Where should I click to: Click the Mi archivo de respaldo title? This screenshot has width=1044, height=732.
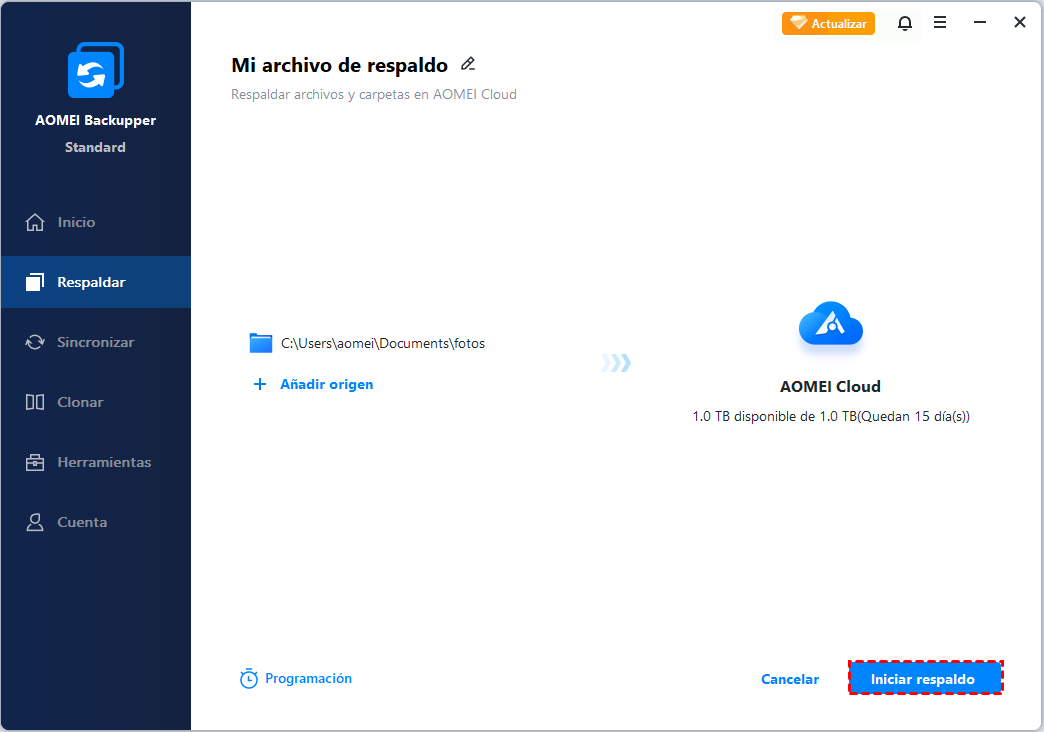click(340, 65)
